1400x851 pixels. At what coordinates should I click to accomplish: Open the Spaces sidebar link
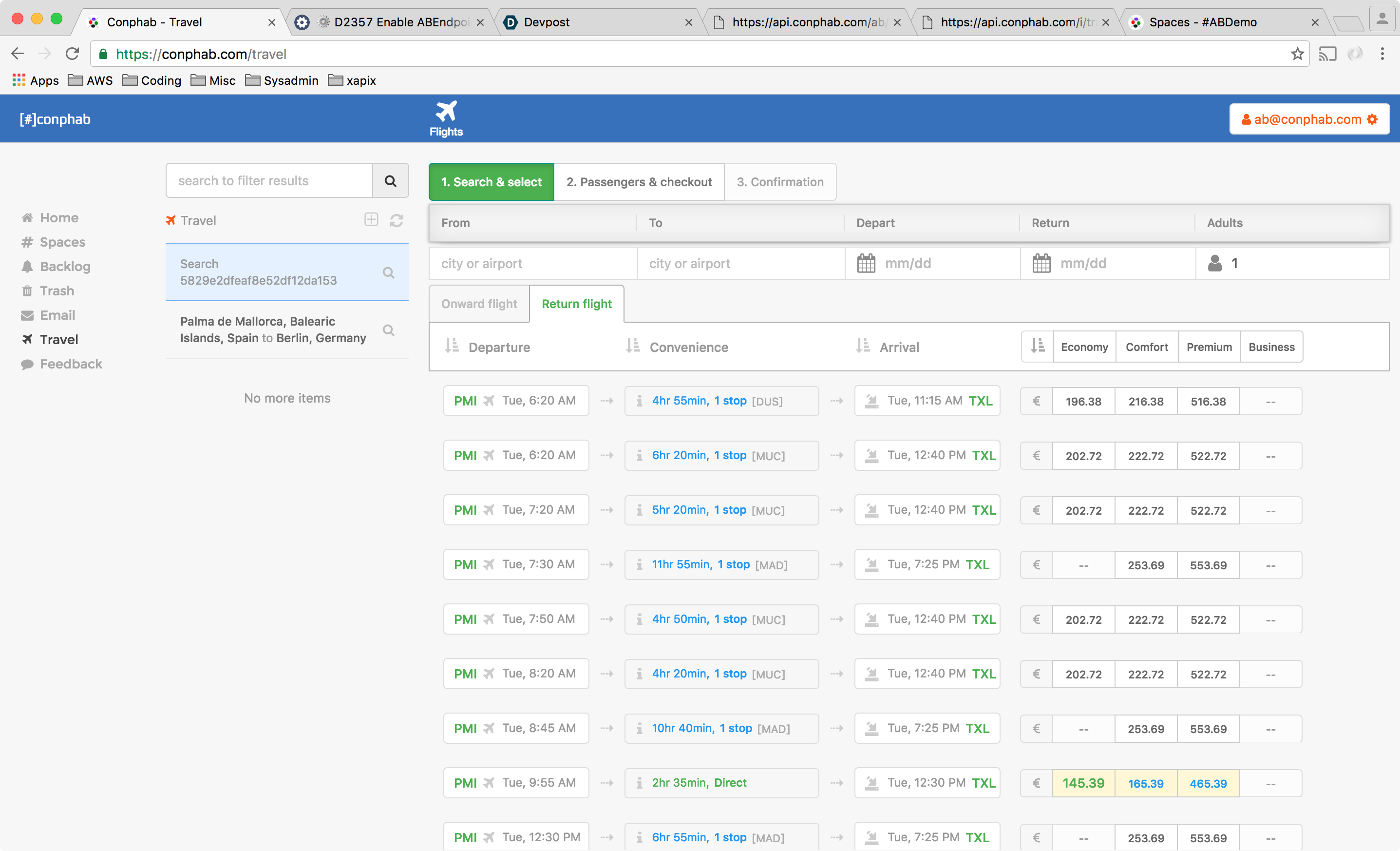62,242
